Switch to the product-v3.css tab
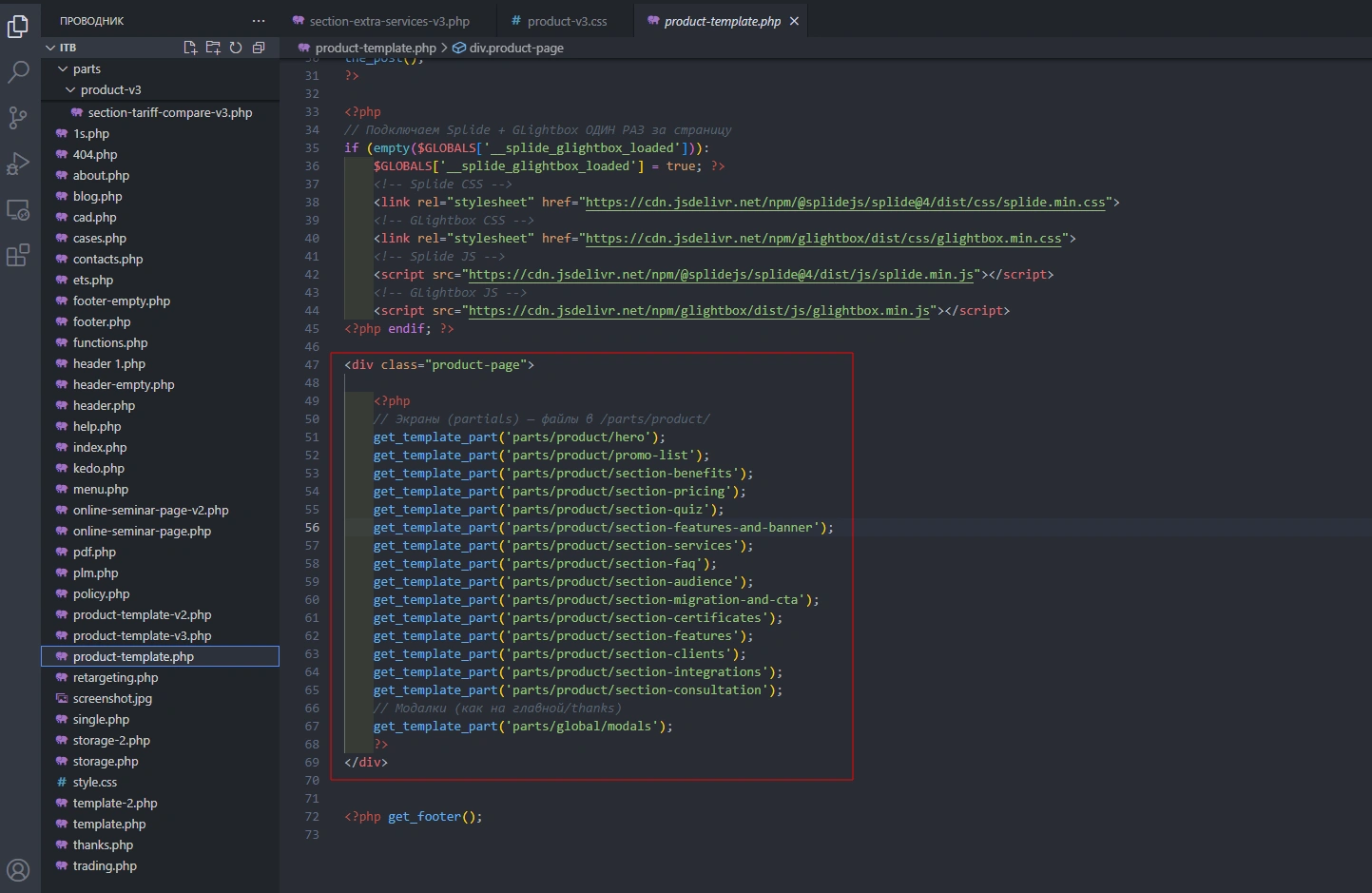The height and width of the screenshot is (893, 1372). (x=567, y=21)
